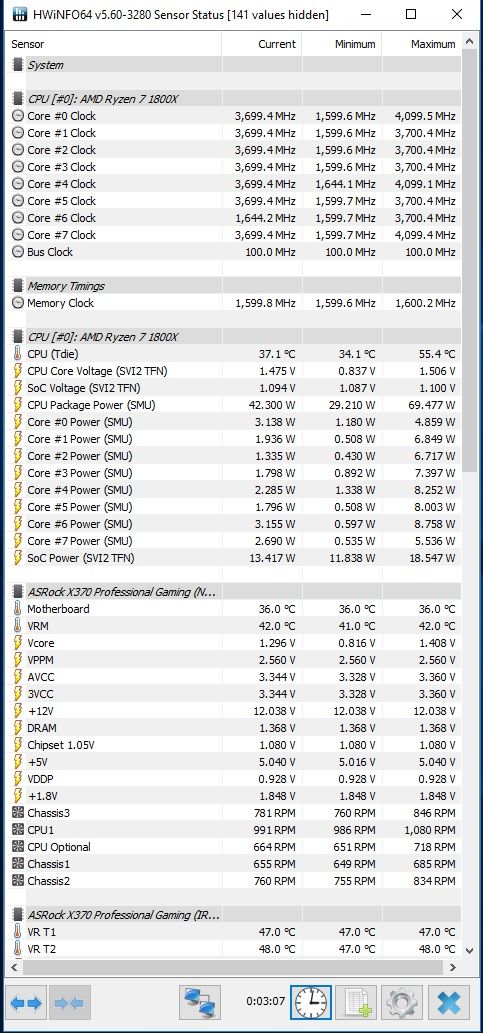Close sensors with the blue X button
The height and width of the screenshot is (1033, 483).
pos(449,1003)
